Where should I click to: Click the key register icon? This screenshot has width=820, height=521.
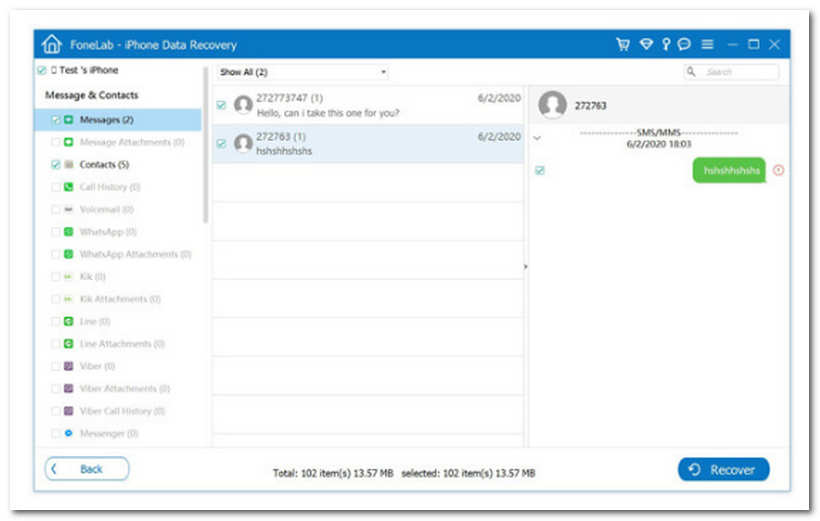pyautogui.click(x=666, y=44)
